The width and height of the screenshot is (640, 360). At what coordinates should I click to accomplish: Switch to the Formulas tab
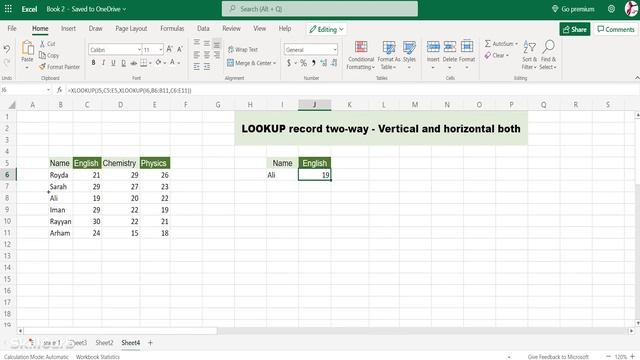(172, 28)
